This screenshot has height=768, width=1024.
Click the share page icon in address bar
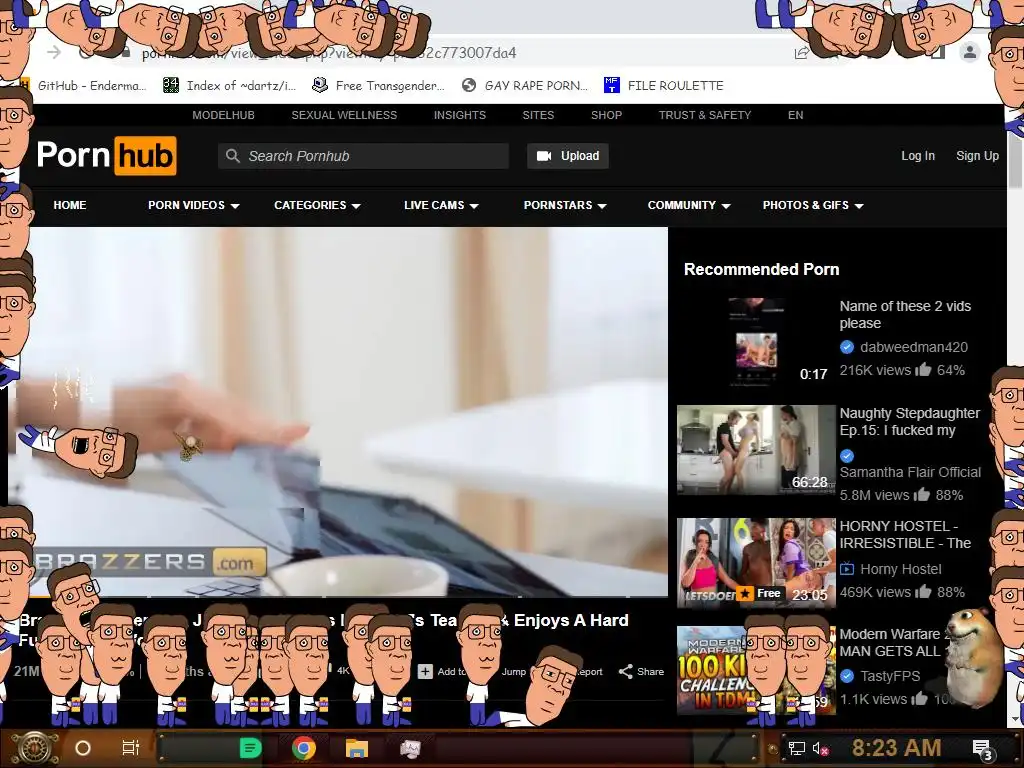tap(801, 53)
